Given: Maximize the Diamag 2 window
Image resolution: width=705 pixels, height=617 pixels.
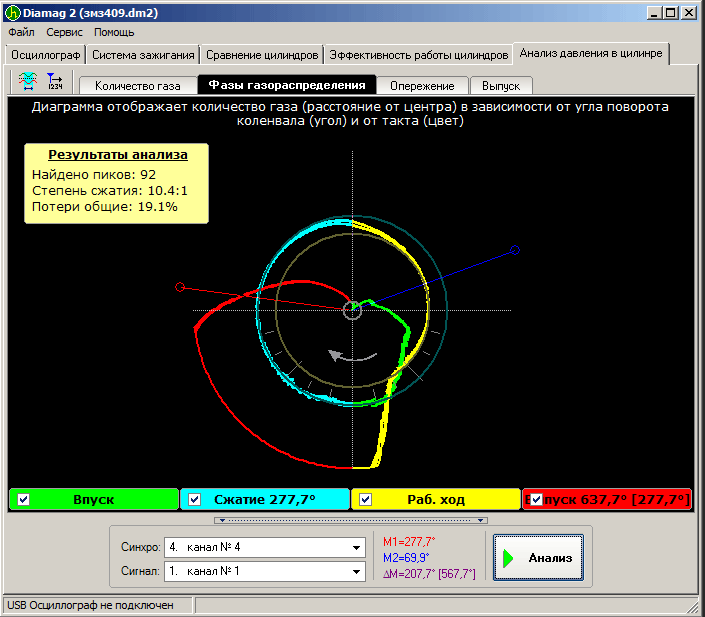Looking at the screenshot, I should [x=670, y=13].
